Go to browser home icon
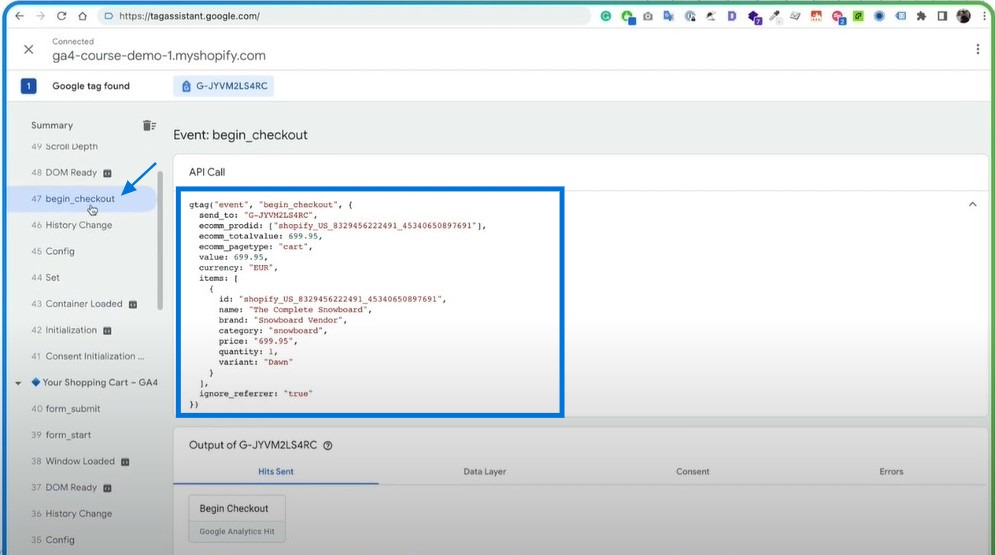995x555 pixels. 82,16
